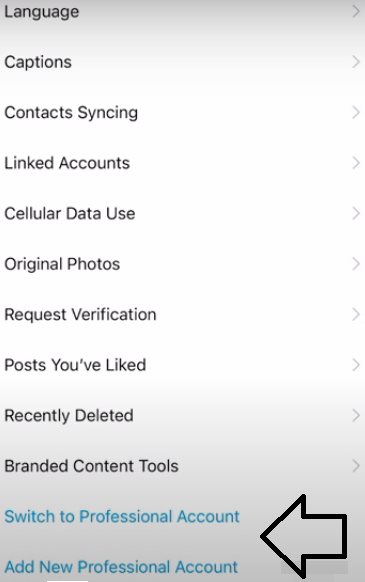Image resolution: width=365 pixels, height=582 pixels.
Task: Open Contacts Syncing settings
Action: 182,112
